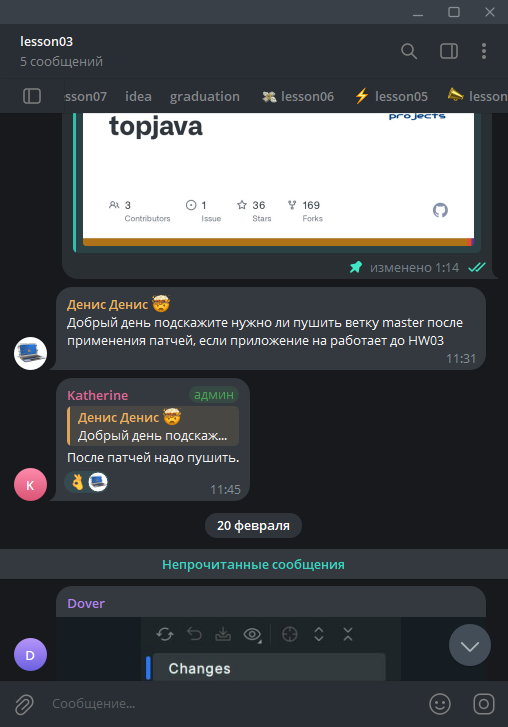Open the lesson05 topic tab
Viewport: 508px width, 727px height.
391,96
